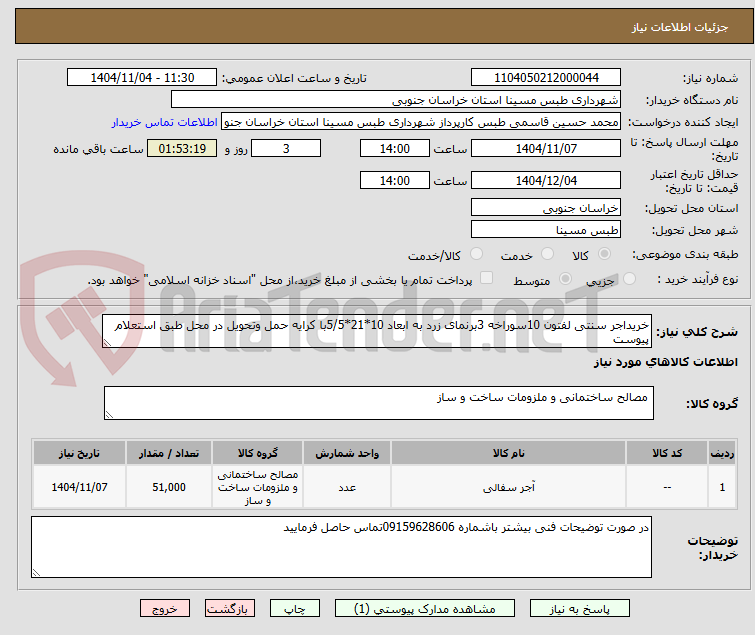Screen dimensions: 755x635
Task: Click the delivery province field خراسان جنوبی
Action: (546, 207)
